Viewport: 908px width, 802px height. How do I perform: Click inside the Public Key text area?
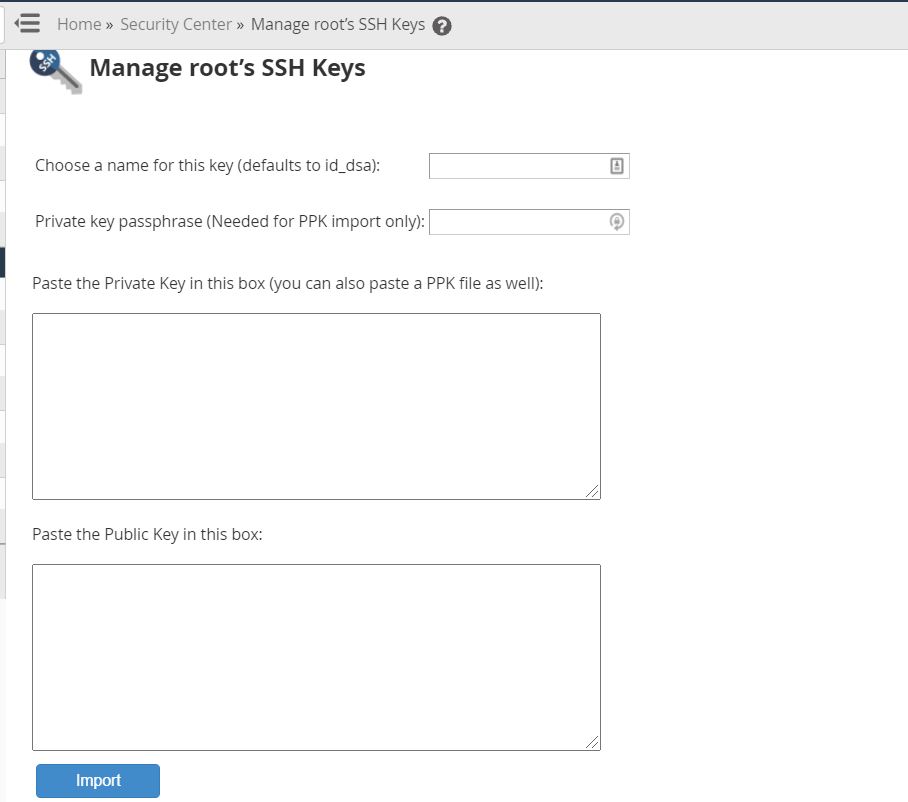coord(316,657)
